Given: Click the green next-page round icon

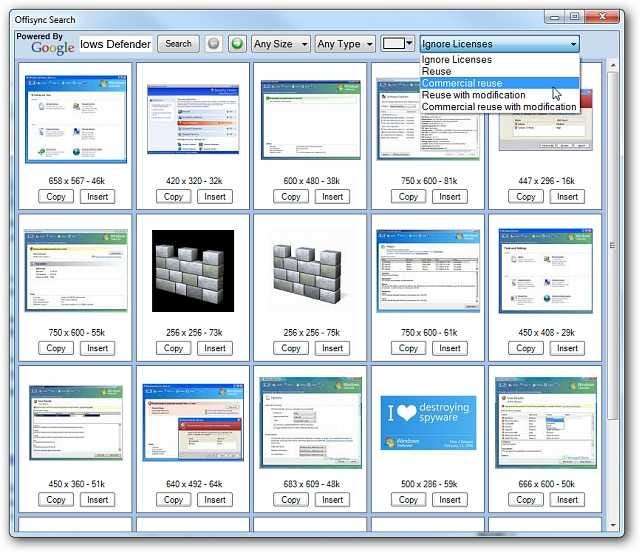Looking at the screenshot, I should pyautogui.click(x=237, y=44).
